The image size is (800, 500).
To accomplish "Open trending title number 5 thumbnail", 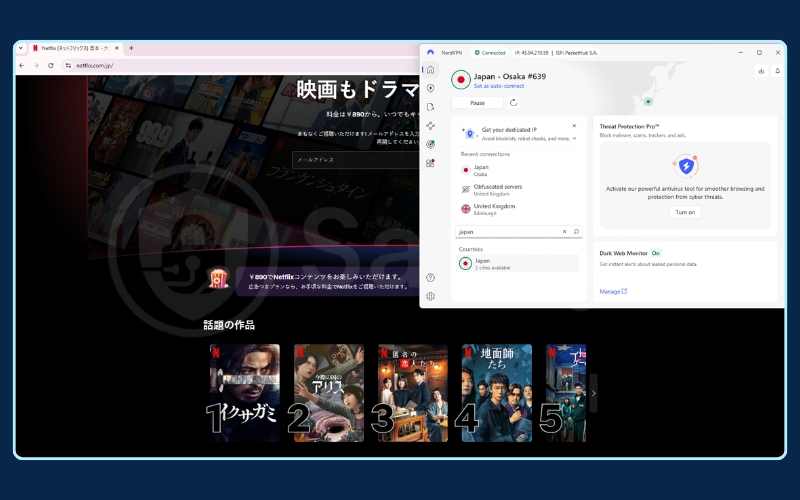I will pyautogui.click(x=566, y=393).
